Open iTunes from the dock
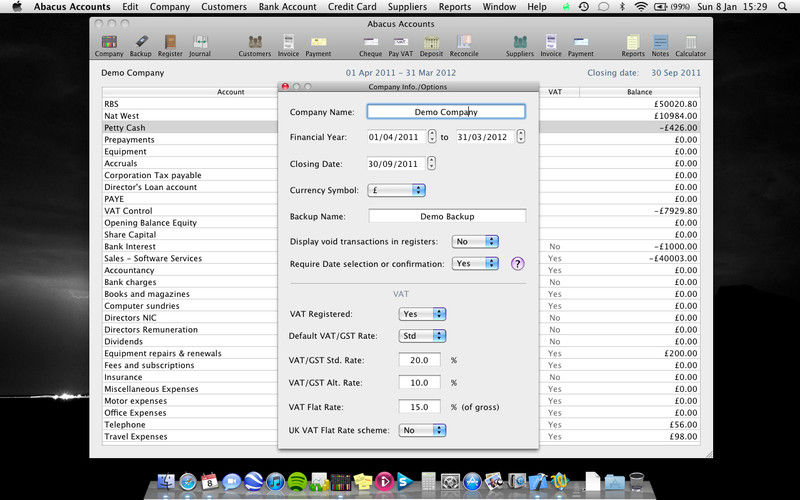800x500 pixels. (x=275, y=481)
